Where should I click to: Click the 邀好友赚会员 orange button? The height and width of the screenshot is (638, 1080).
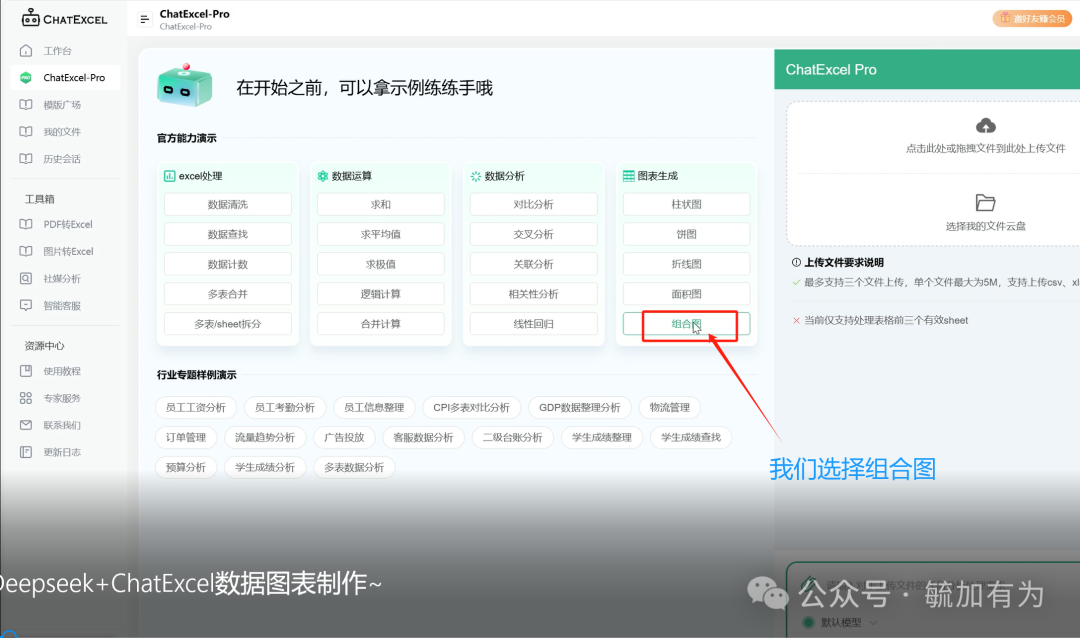(x=1032, y=19)
